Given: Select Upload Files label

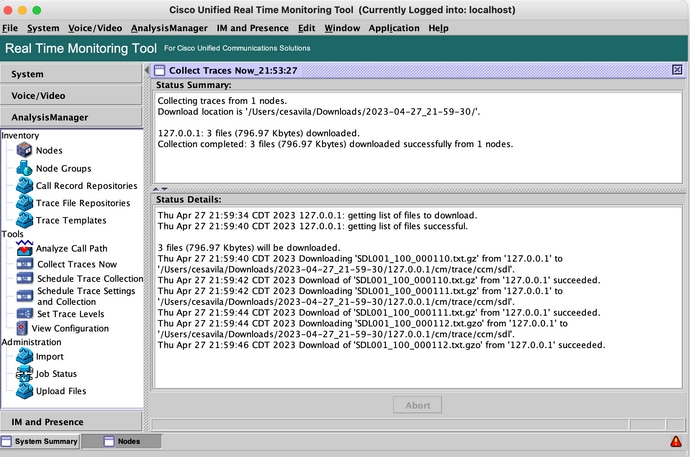Looking at the screenshot, I should pos(61,391).
